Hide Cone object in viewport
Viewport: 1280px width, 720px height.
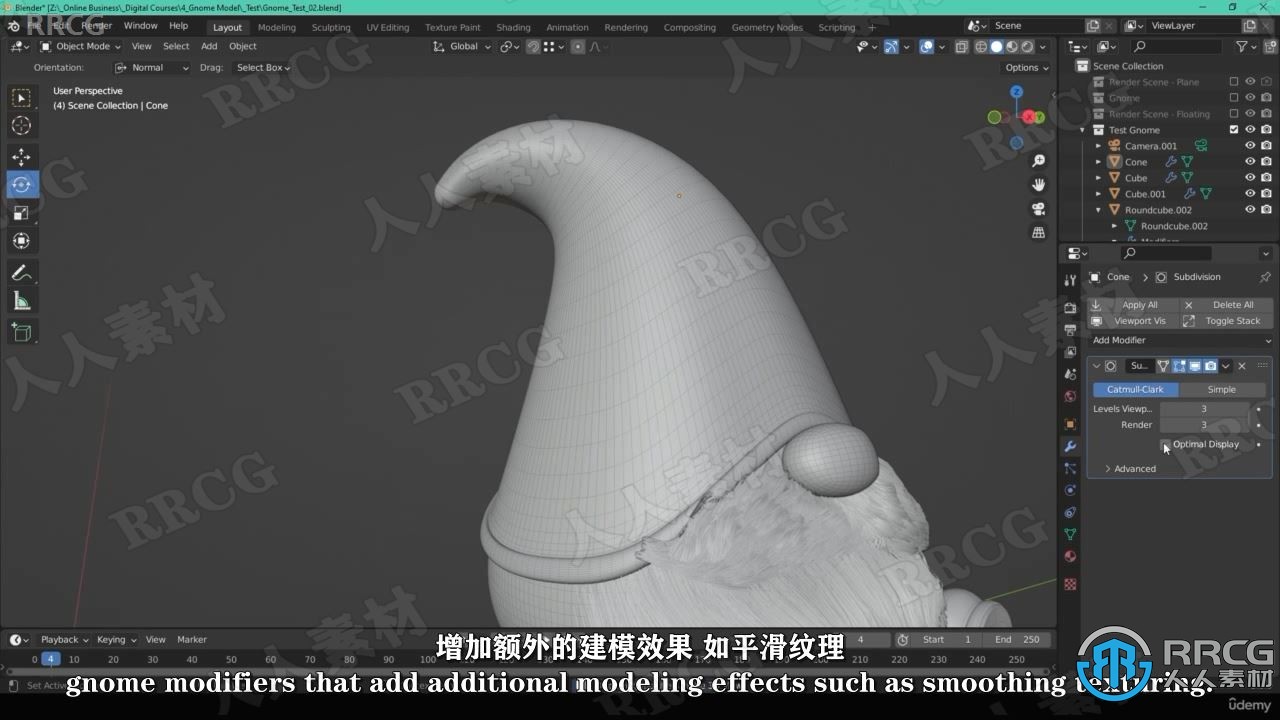tap(1249, 162)
